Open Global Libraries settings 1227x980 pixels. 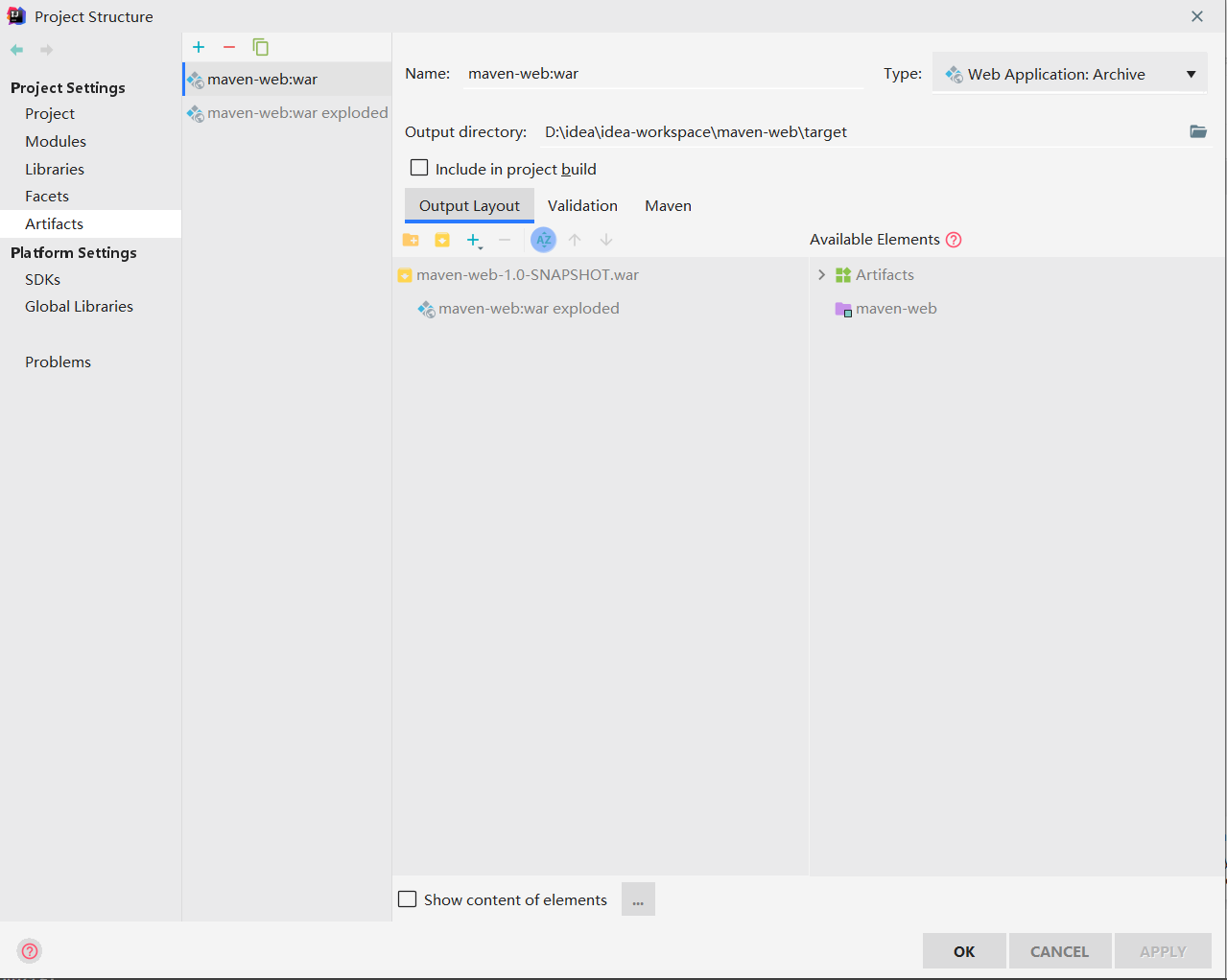pyautogui.click(x=79, y=306)
